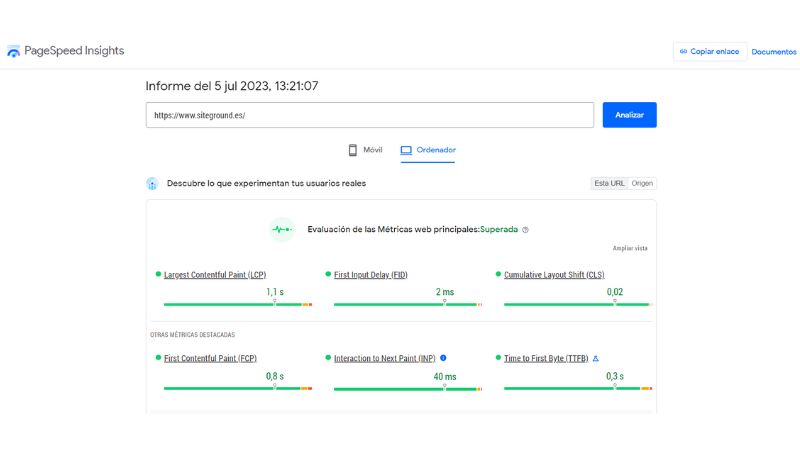This screenshot has height=450, width=800.
Task: Click the LCP value 1,1 s
Action: pos(274,292)
